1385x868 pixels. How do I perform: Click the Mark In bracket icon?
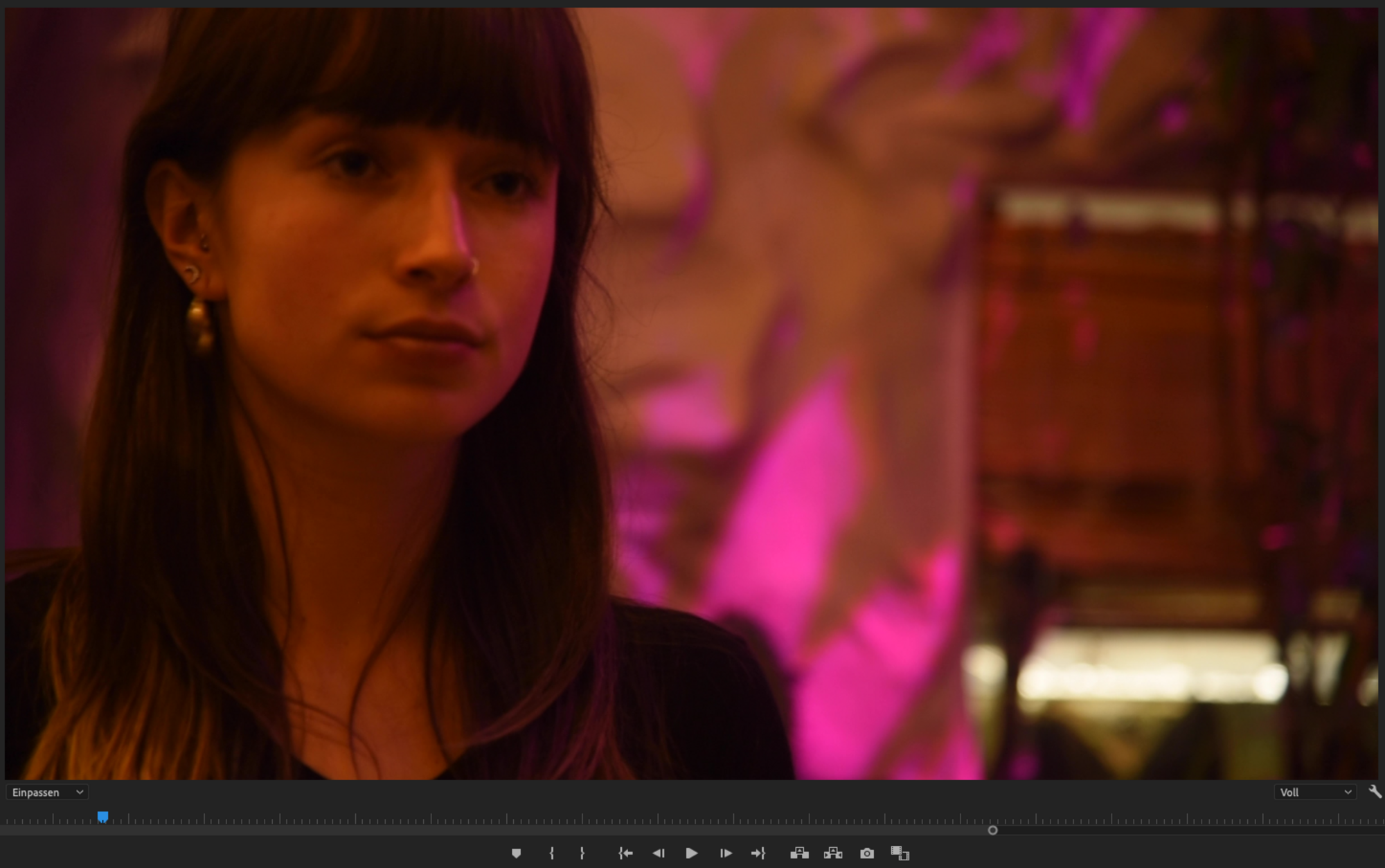coord(552,853)
